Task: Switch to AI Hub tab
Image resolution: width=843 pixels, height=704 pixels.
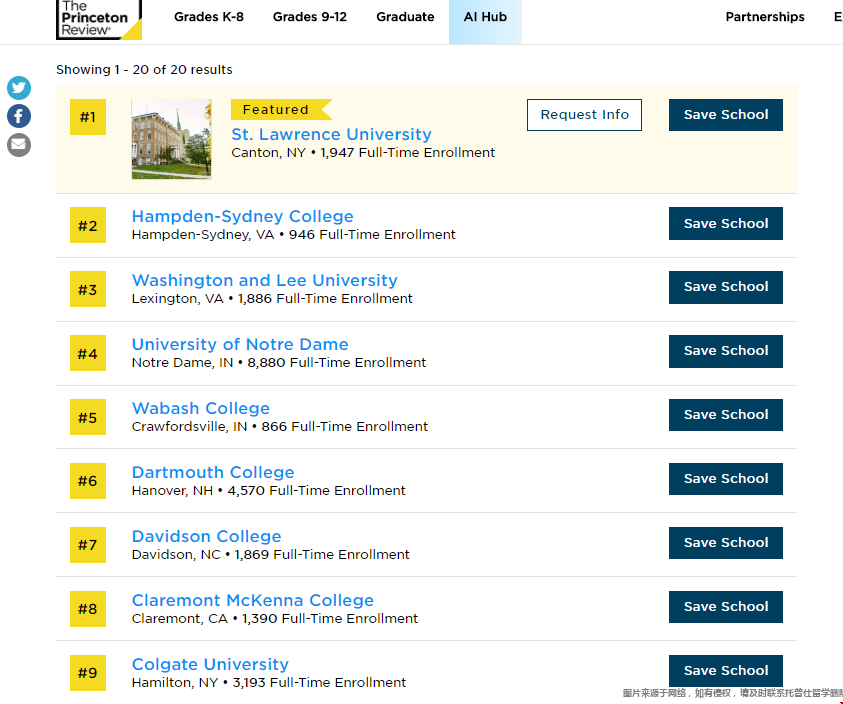Action: click(485, 17)
